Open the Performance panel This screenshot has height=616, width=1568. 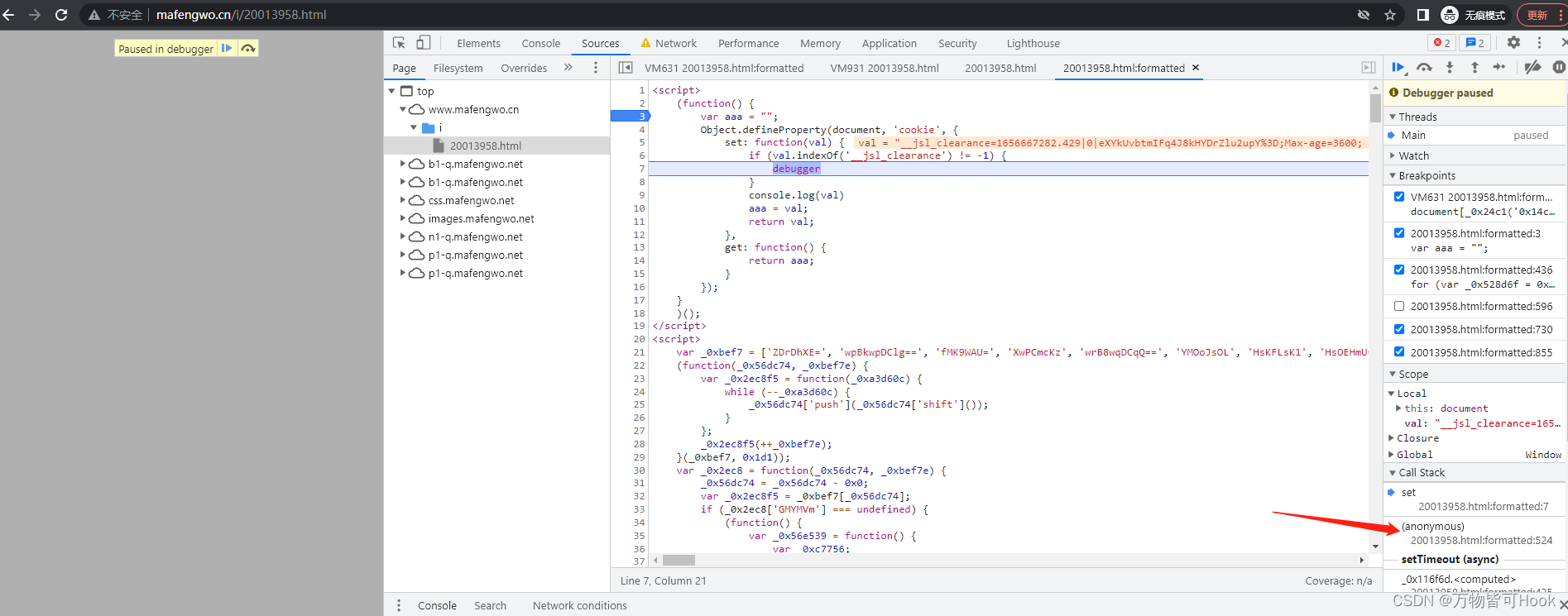(748, 43)
